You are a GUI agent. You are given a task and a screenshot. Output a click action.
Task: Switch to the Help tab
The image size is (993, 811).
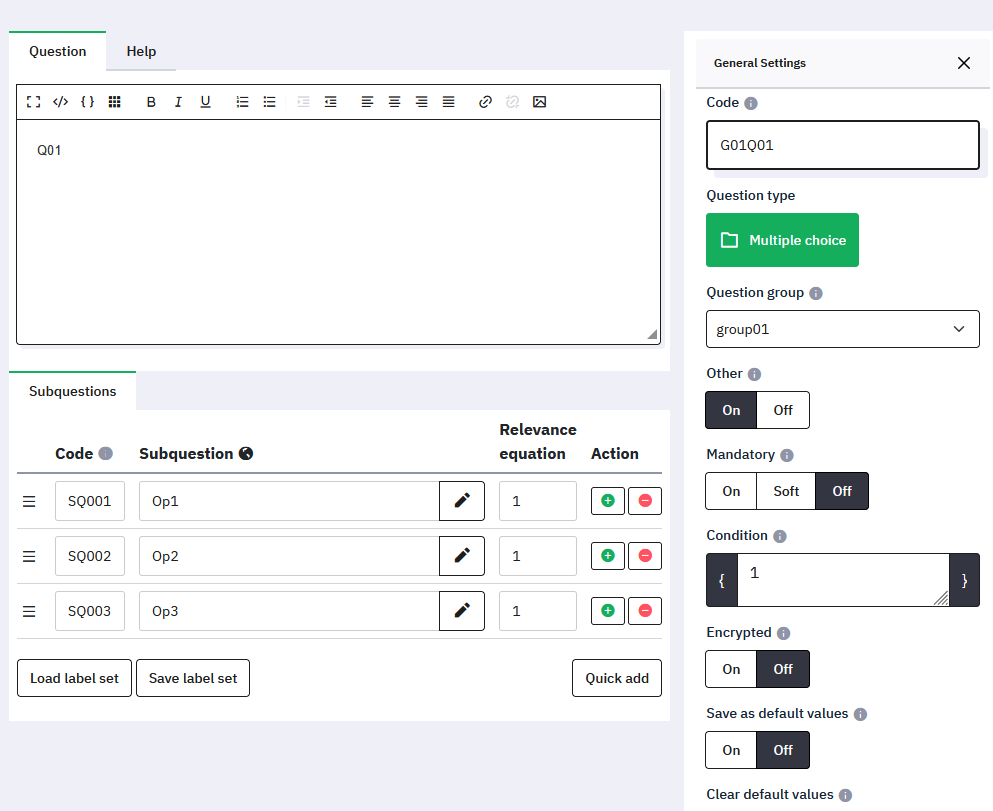(x=141, y=51)
